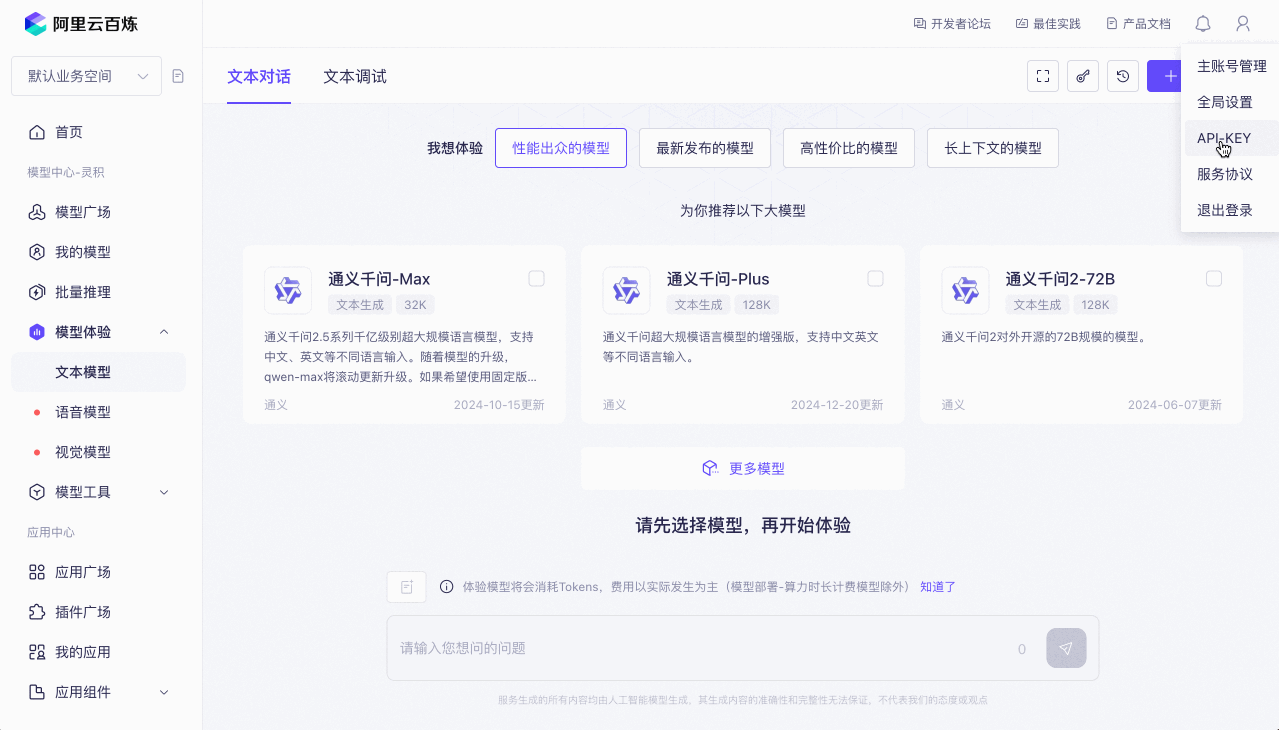Click the 我的模型 sidebar icon
The width and height of the screenshot is (1279, 730).
37,252
